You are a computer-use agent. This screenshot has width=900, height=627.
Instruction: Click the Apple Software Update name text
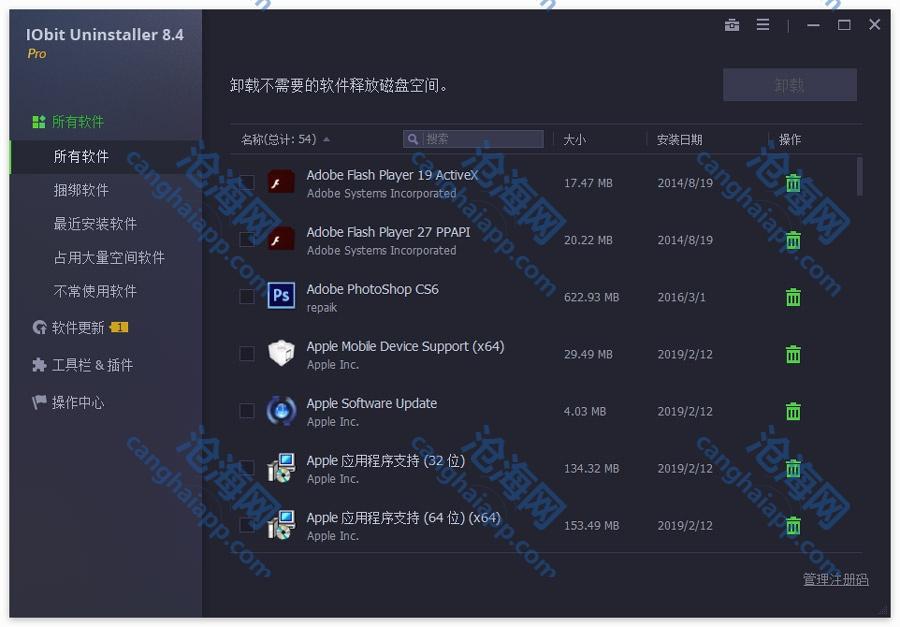pyautogui.click(x=371, y=404)
